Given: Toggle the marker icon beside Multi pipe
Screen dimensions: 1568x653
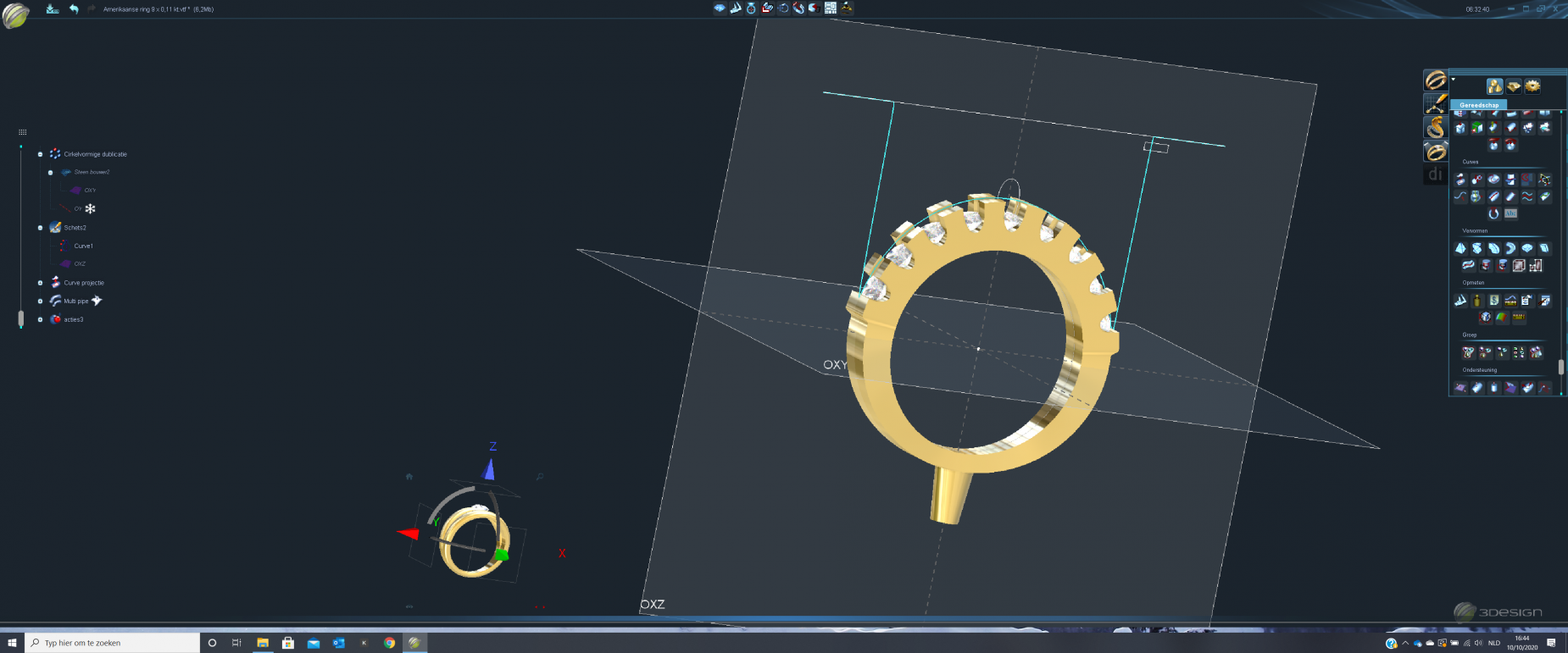Looking at the screenshot, I should click(x=97, y=301).
